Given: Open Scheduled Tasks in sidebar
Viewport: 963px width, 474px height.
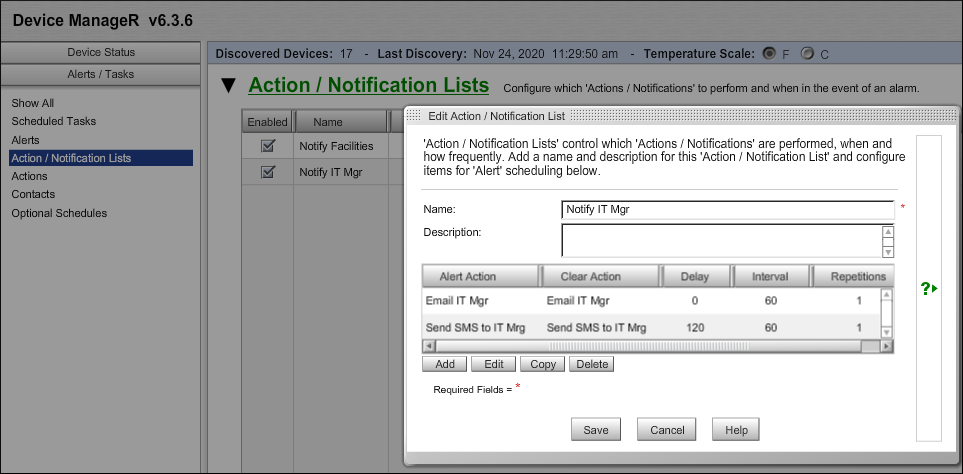Looking at the screenshot, I should 54,121.
